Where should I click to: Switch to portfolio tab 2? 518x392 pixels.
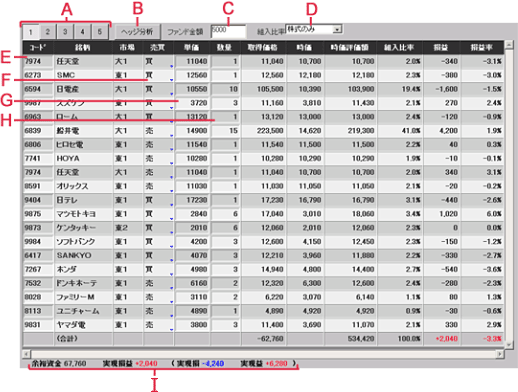pyautogui.click(x=48, y=32)
